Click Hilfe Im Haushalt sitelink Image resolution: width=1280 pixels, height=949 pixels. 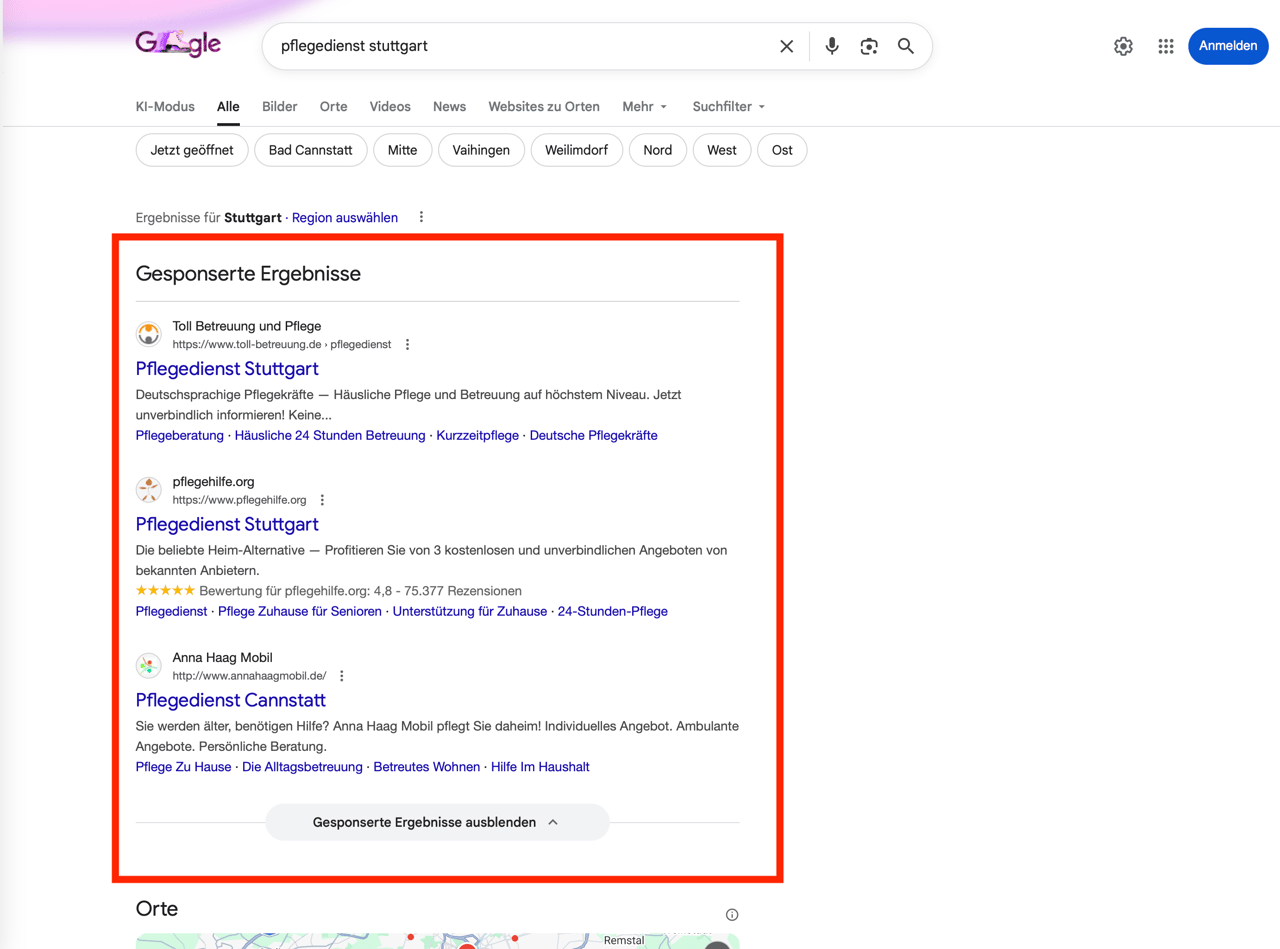[540, 767]
